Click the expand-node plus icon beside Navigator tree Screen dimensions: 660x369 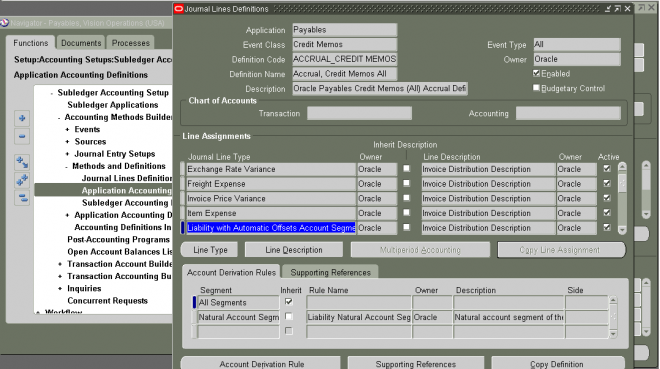click(x=22, y=118)
